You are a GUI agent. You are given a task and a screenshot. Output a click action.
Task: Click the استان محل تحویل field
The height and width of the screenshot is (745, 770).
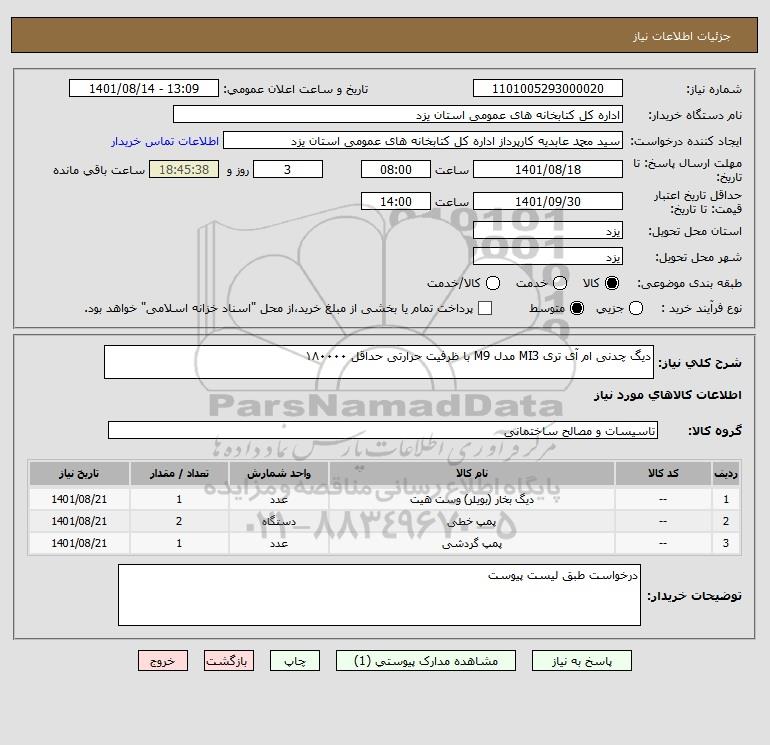pyautogui.click(x=548, y=230)
